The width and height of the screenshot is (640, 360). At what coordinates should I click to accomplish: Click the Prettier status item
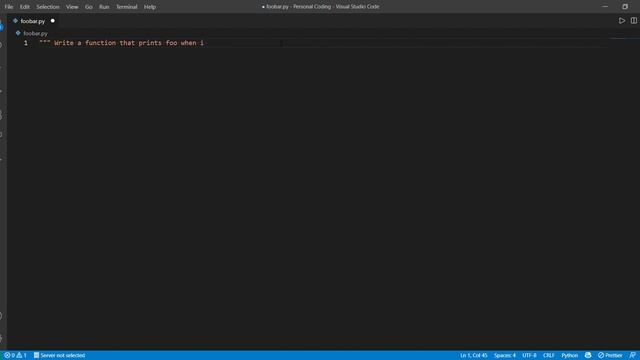click(610, 355)
